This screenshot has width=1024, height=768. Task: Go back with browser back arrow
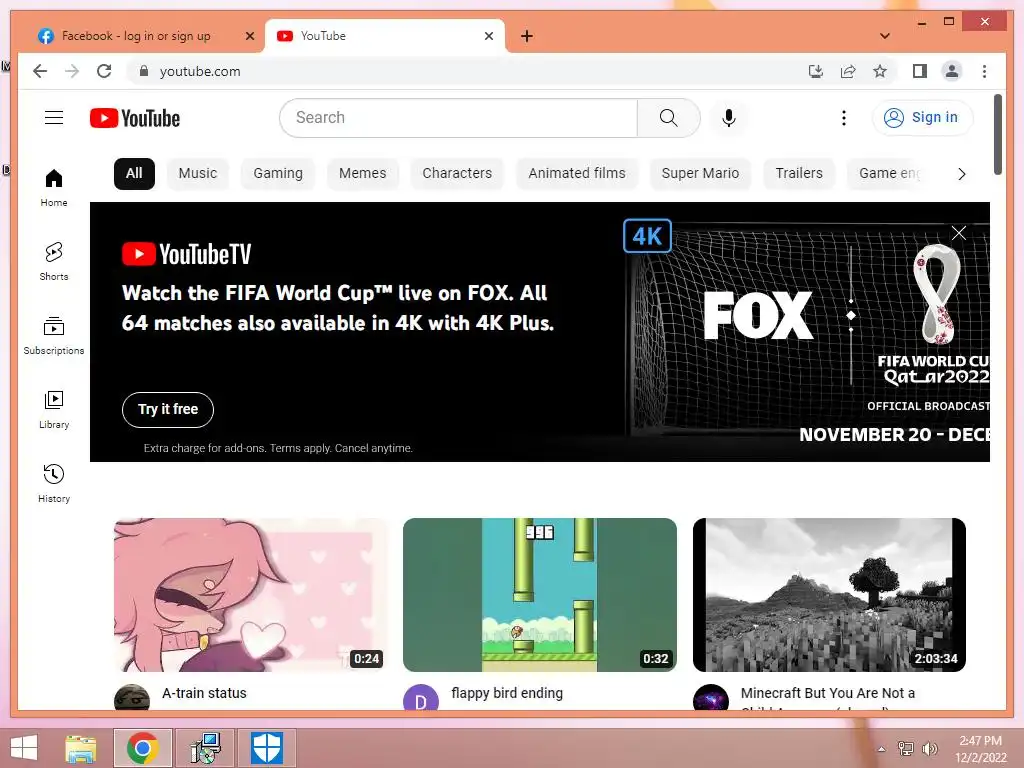[x=40, y=71]
